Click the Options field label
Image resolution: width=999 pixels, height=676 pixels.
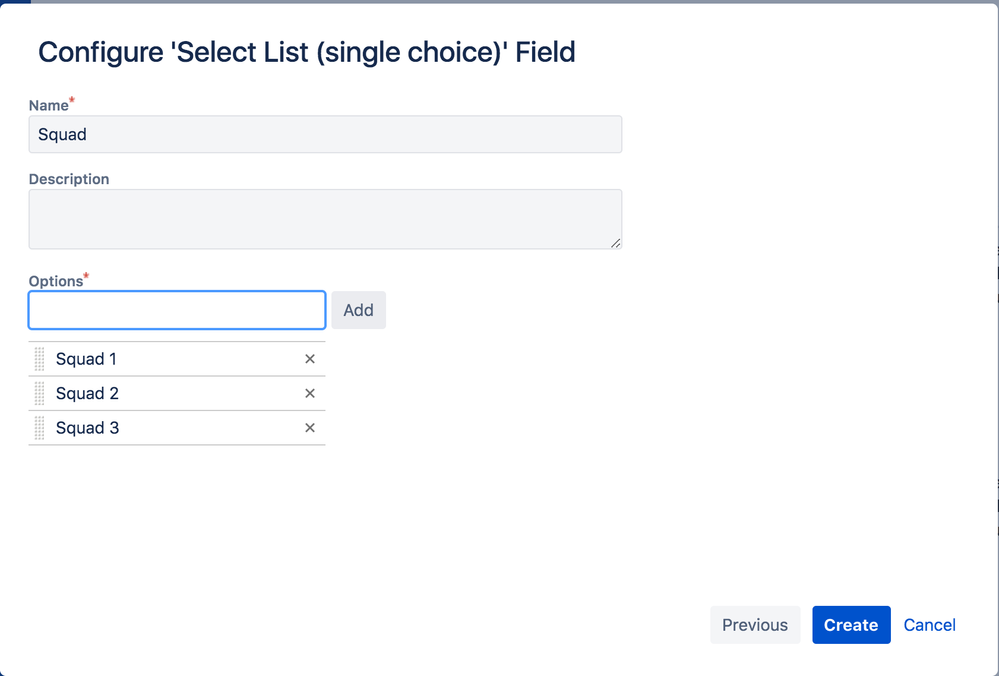(56, 281)
